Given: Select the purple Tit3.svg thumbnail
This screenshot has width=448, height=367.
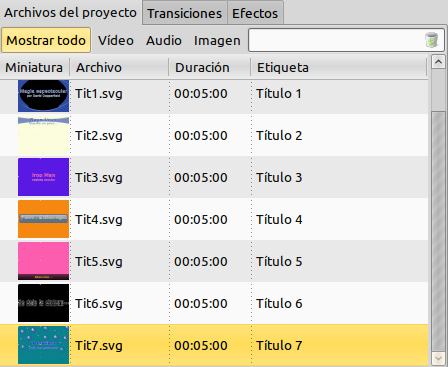Looking at the screenshot, I should [x=43, y=177].
